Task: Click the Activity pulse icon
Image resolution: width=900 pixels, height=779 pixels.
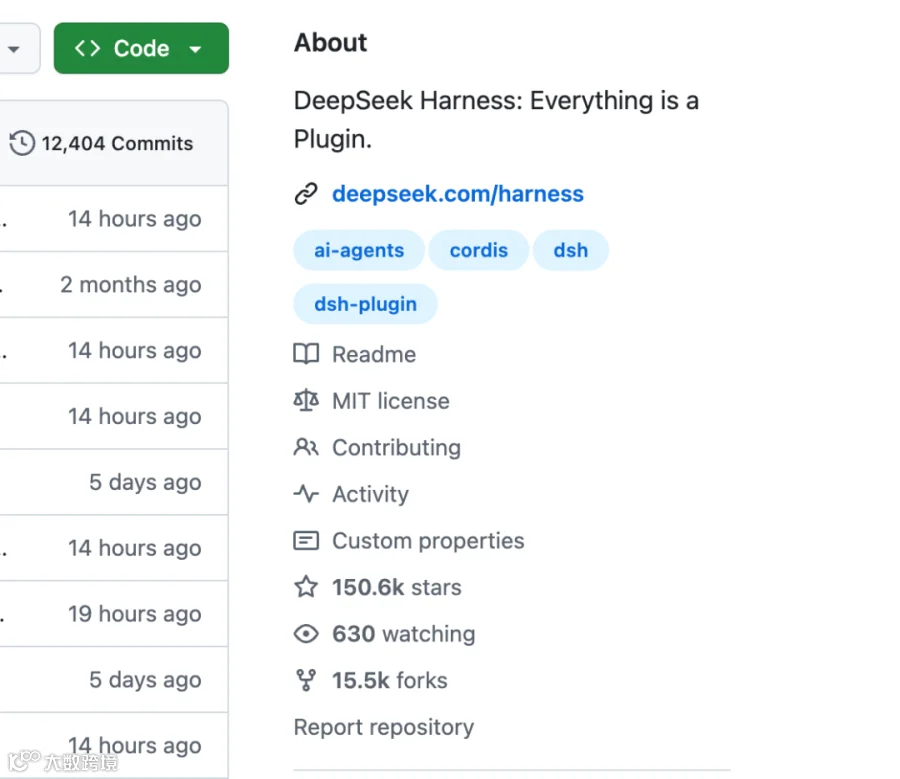Action: coord(306,494)
